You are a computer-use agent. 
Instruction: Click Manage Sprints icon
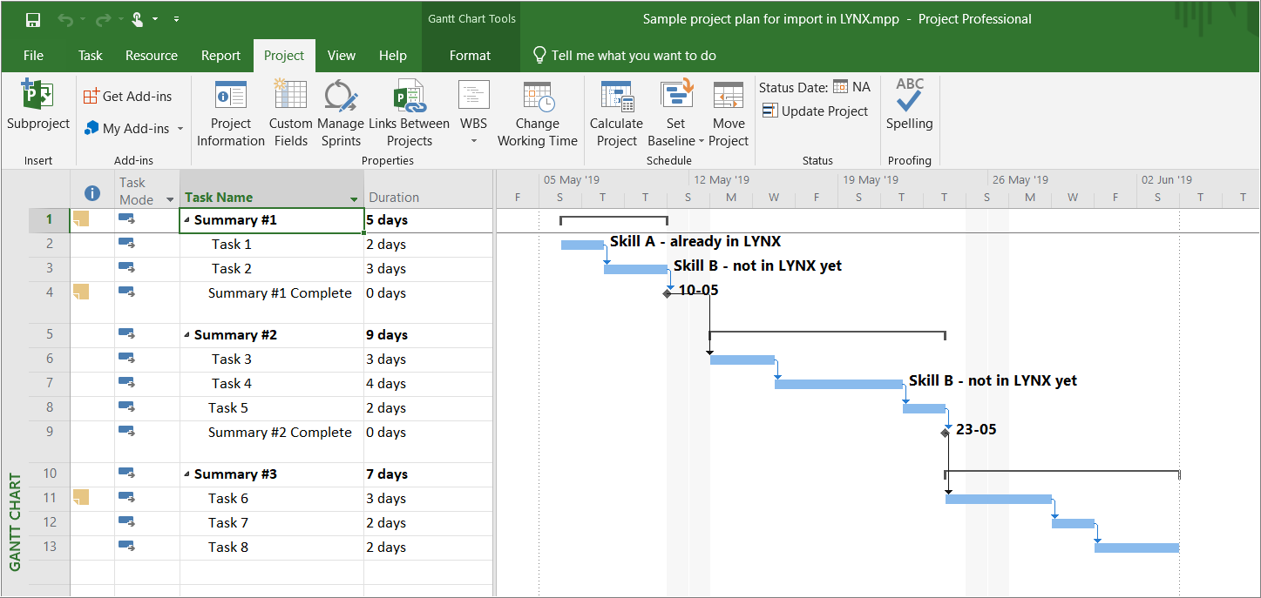pyautogui.click(x=341, y=97)
